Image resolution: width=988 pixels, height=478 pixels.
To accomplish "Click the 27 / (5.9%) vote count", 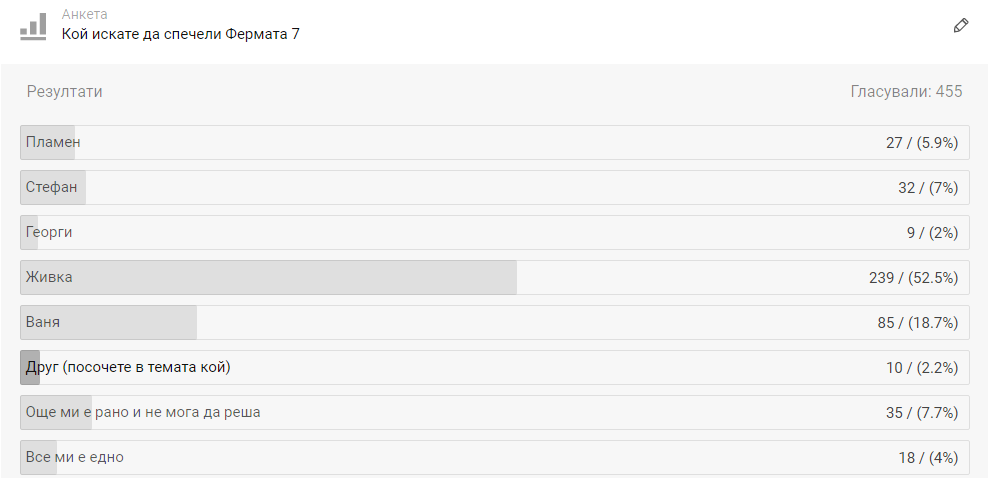I will click(x=922, y=143).
